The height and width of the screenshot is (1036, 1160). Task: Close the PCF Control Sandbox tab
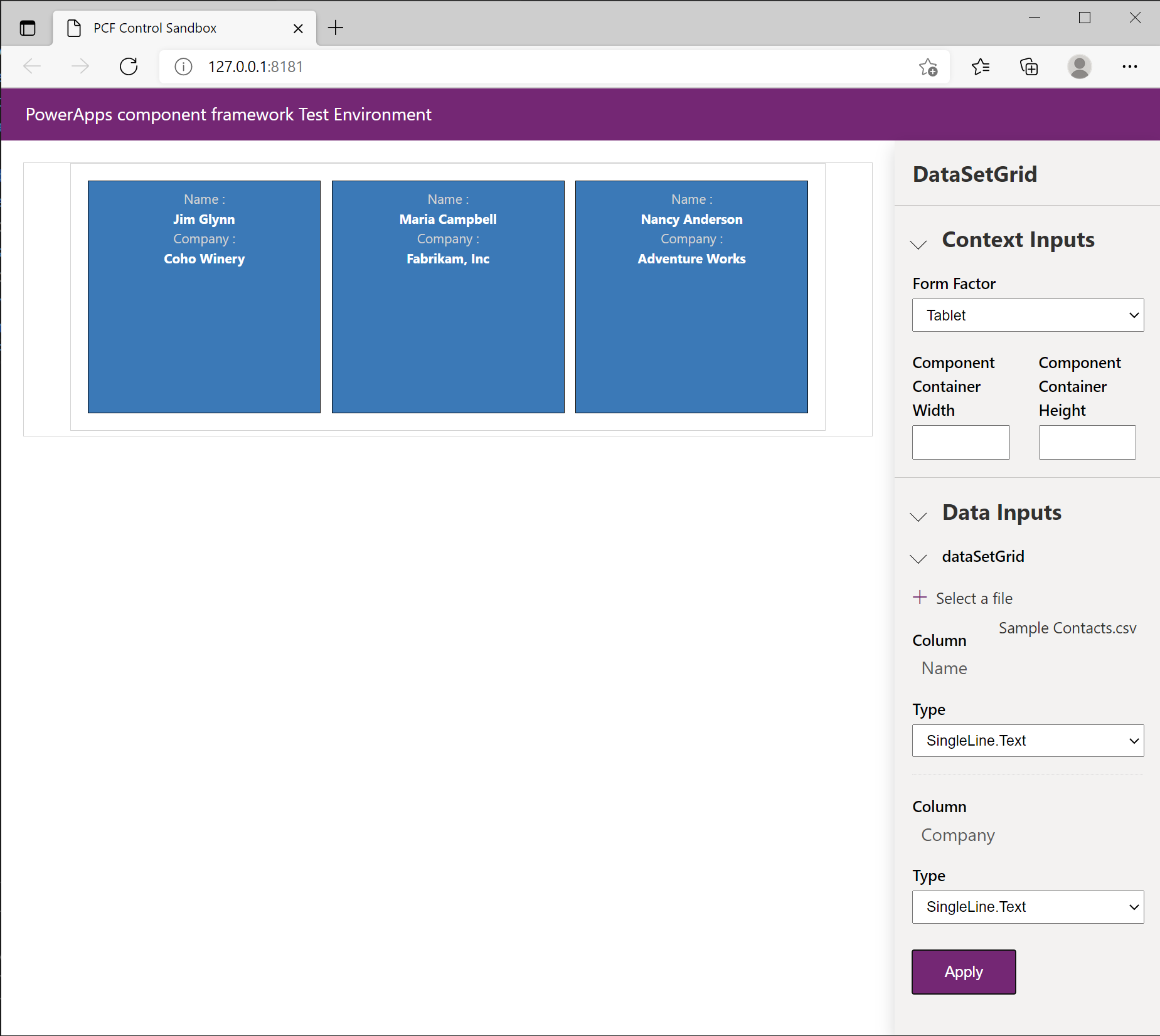click(298, 28)
